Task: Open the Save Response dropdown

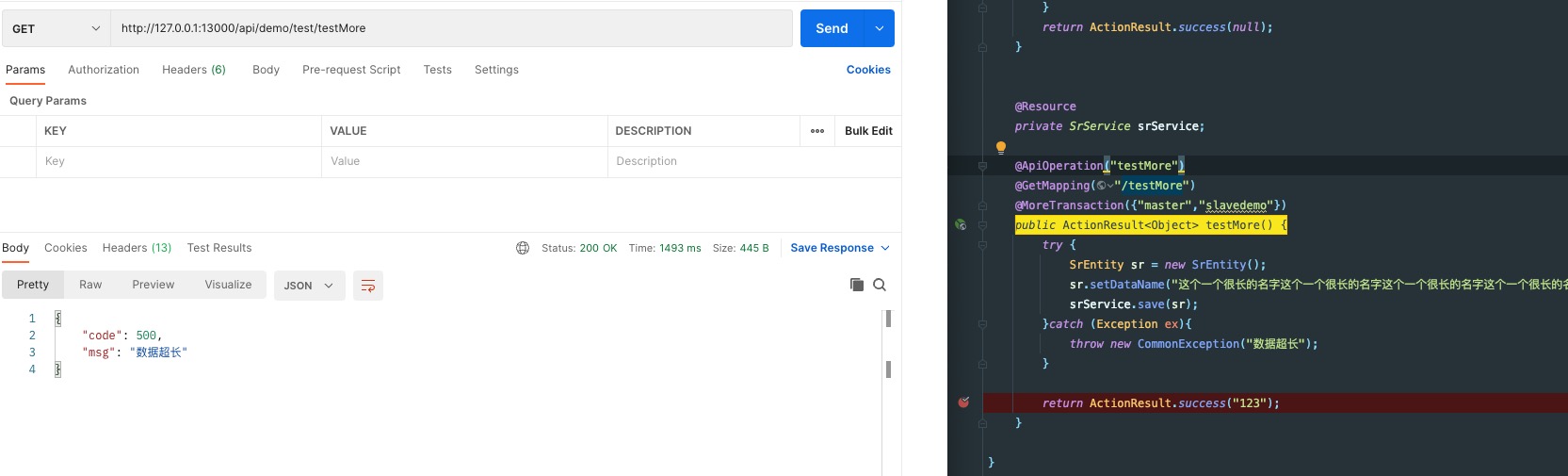Action: tap(839, 248)
